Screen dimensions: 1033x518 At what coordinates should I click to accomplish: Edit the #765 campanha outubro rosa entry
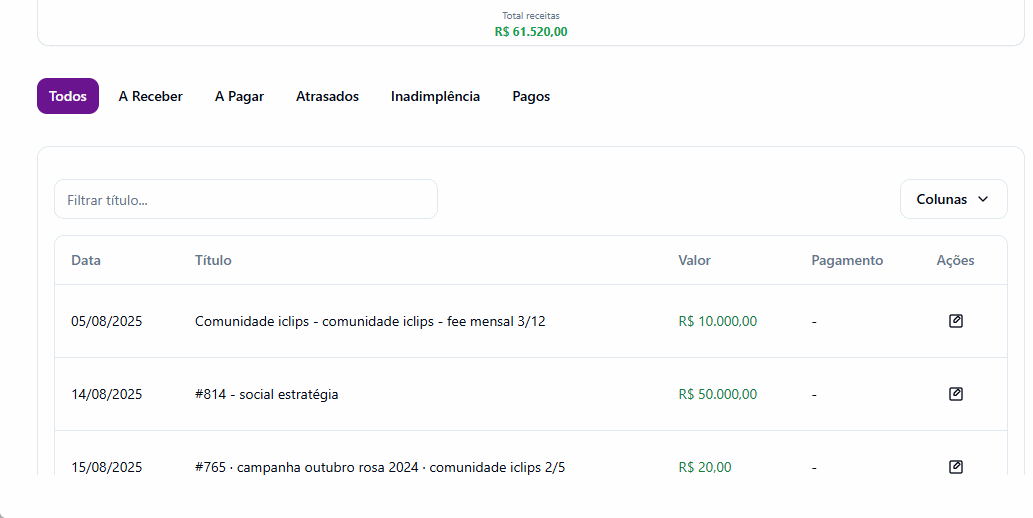[x=955, y=467]
